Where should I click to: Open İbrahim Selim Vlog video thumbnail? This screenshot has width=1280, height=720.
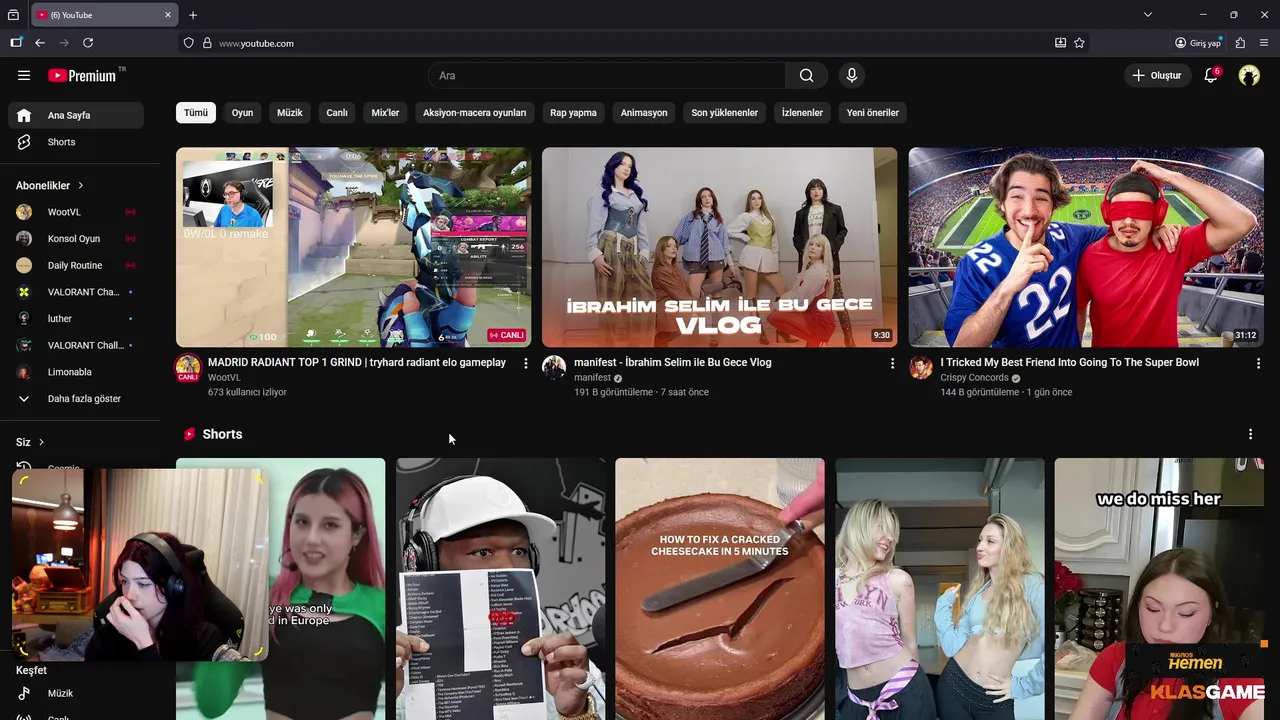click(x=720, y=247)
